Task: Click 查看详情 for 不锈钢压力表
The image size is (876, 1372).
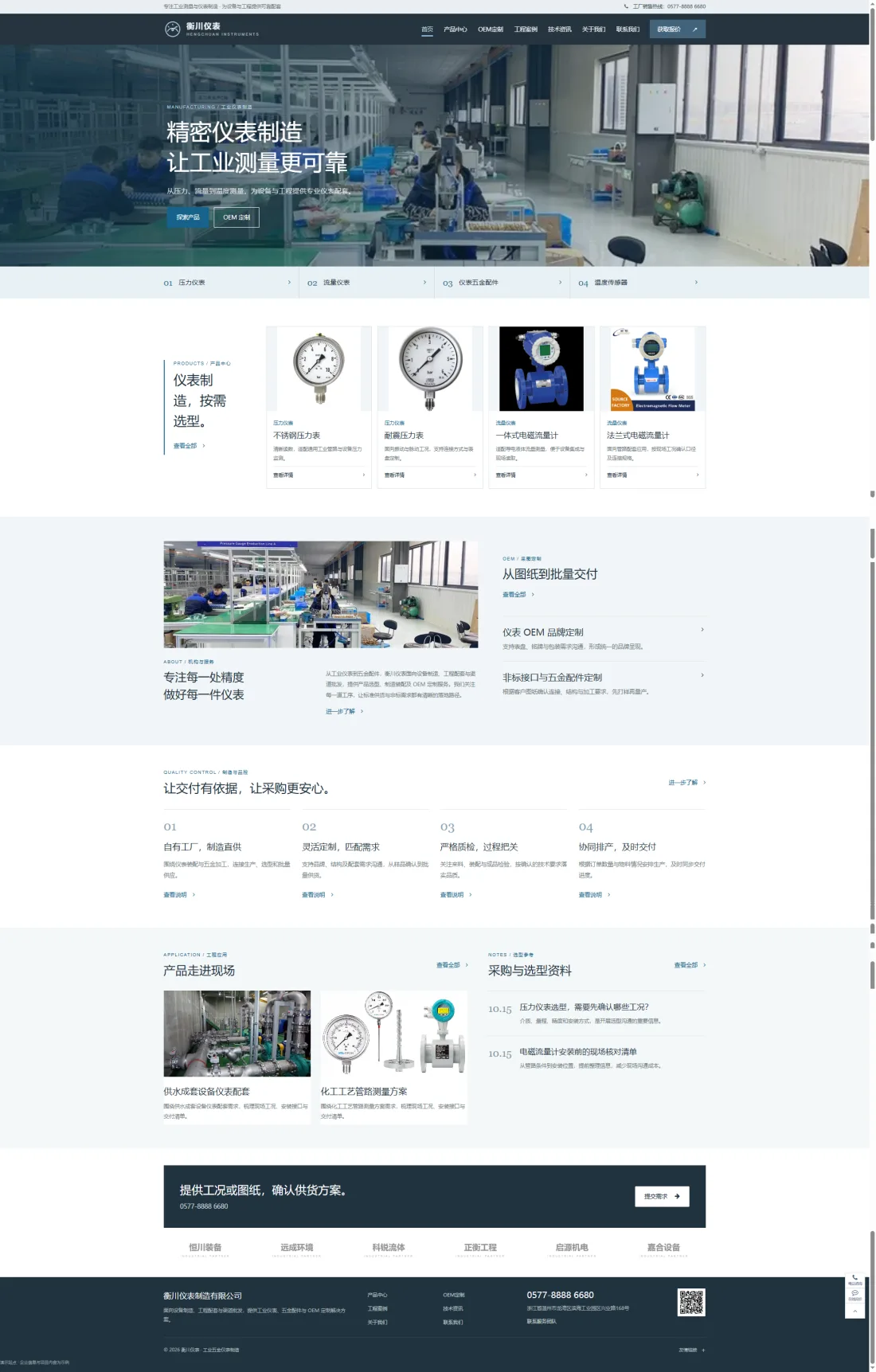Action: coord(284,475)
